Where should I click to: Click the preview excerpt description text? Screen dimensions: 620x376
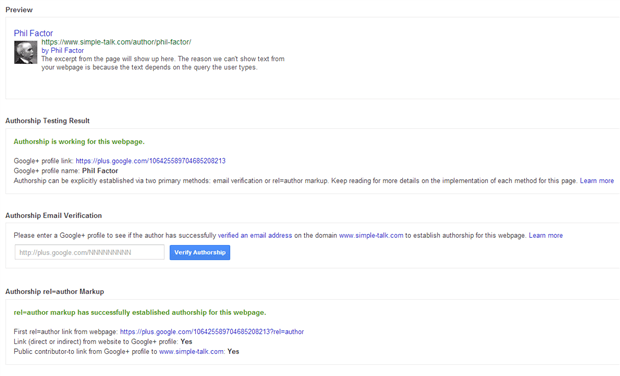tap(163, 63)
